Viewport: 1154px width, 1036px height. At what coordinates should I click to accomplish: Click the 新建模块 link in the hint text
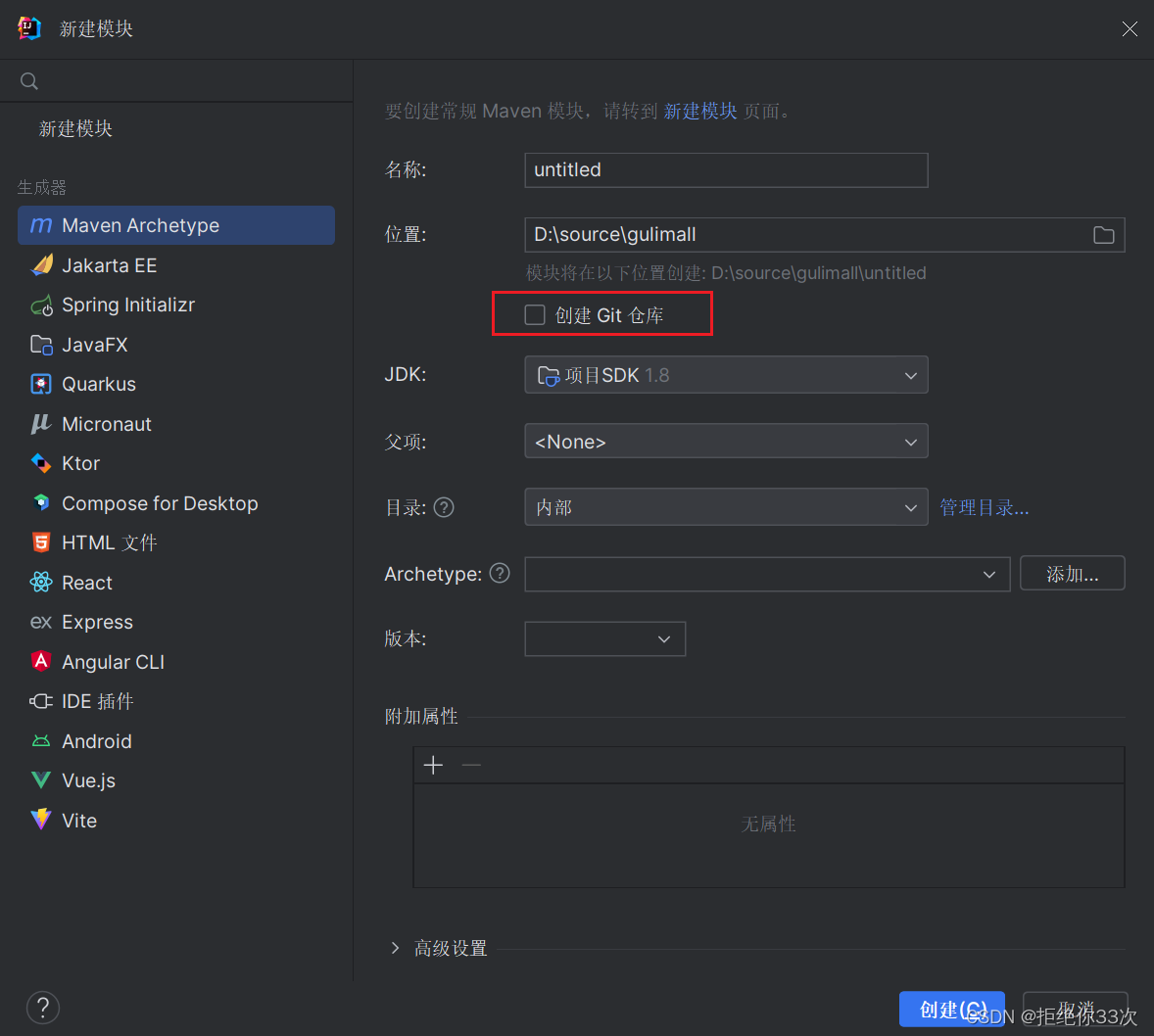point(699,111)
